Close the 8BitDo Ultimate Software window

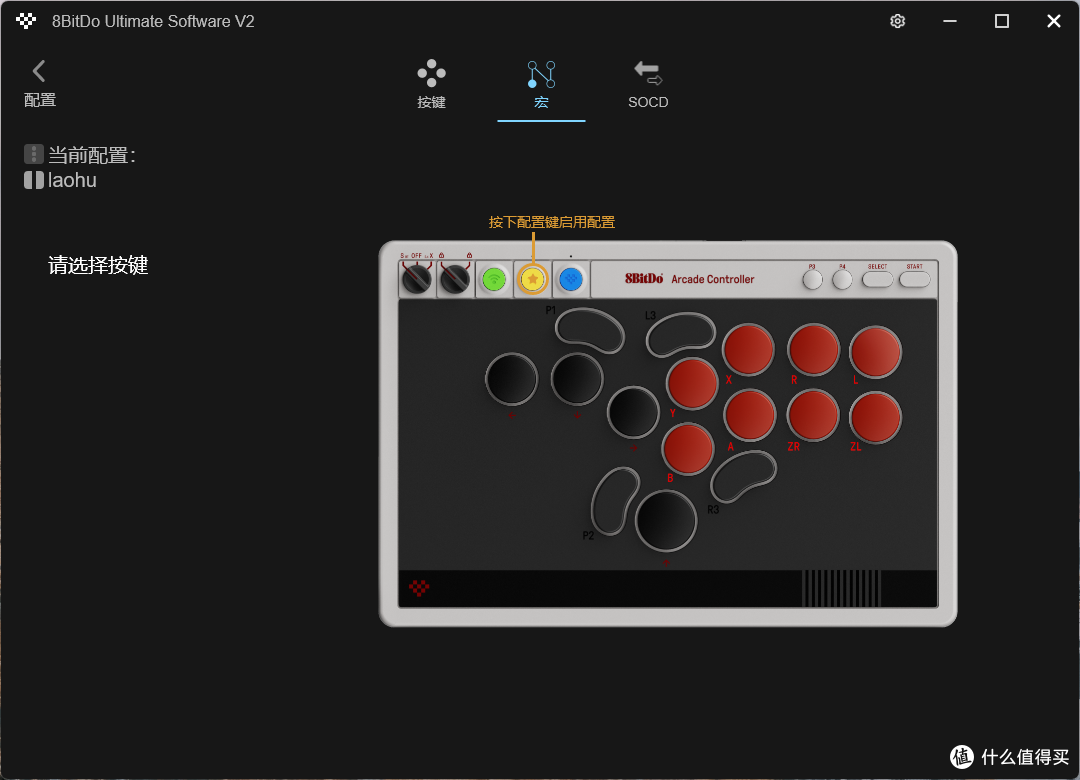(x=1054, y=21)
